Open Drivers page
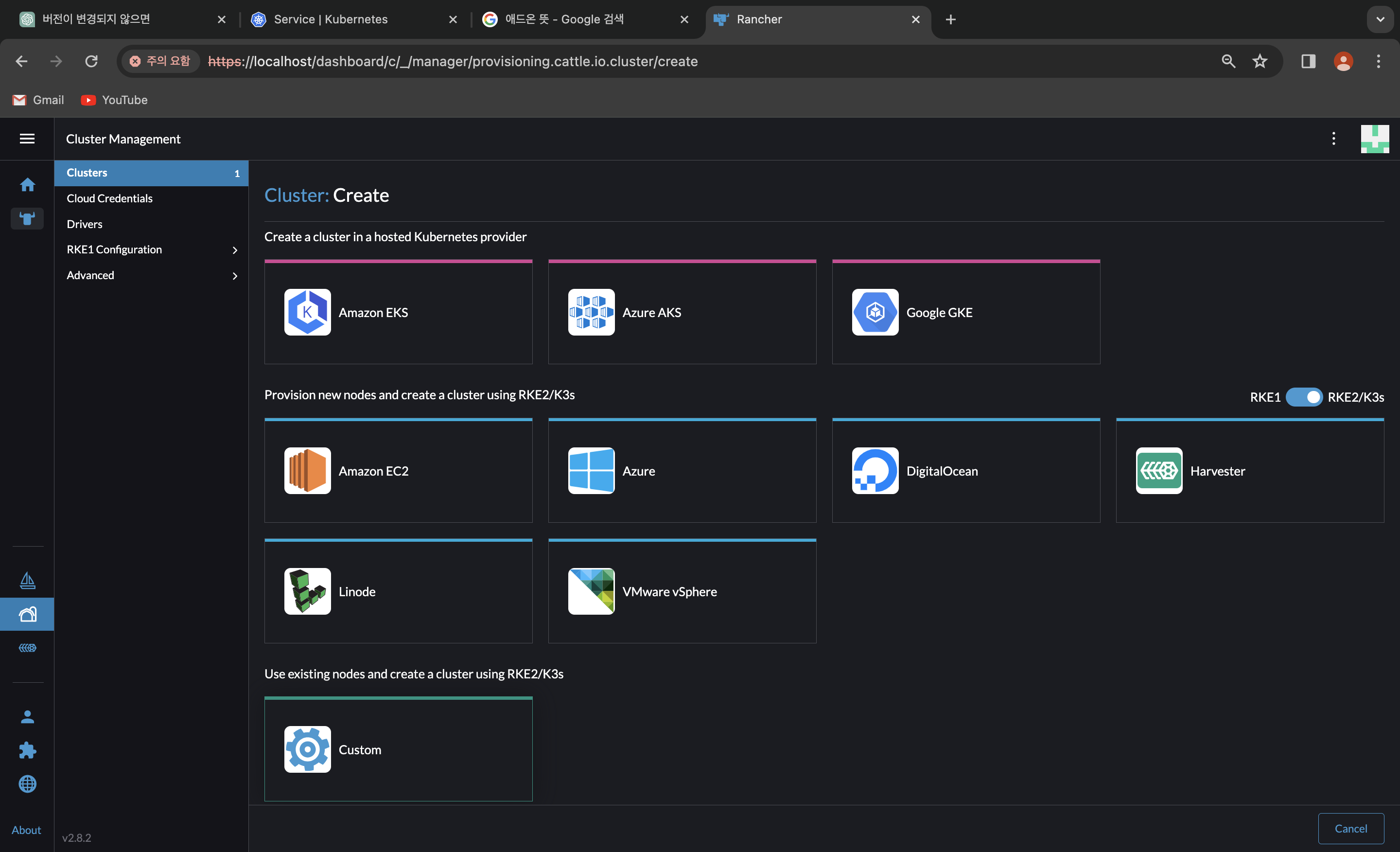 click(152, 224)
